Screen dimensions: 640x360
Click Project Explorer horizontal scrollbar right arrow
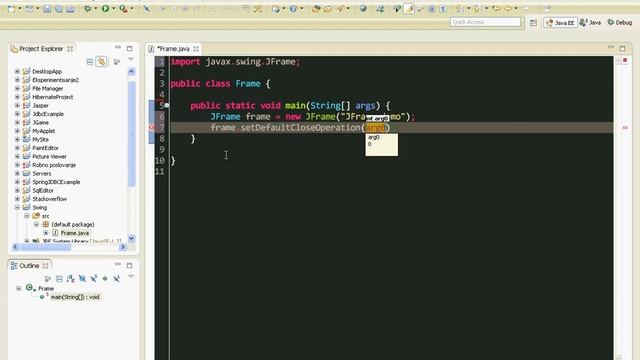[122, 247]
